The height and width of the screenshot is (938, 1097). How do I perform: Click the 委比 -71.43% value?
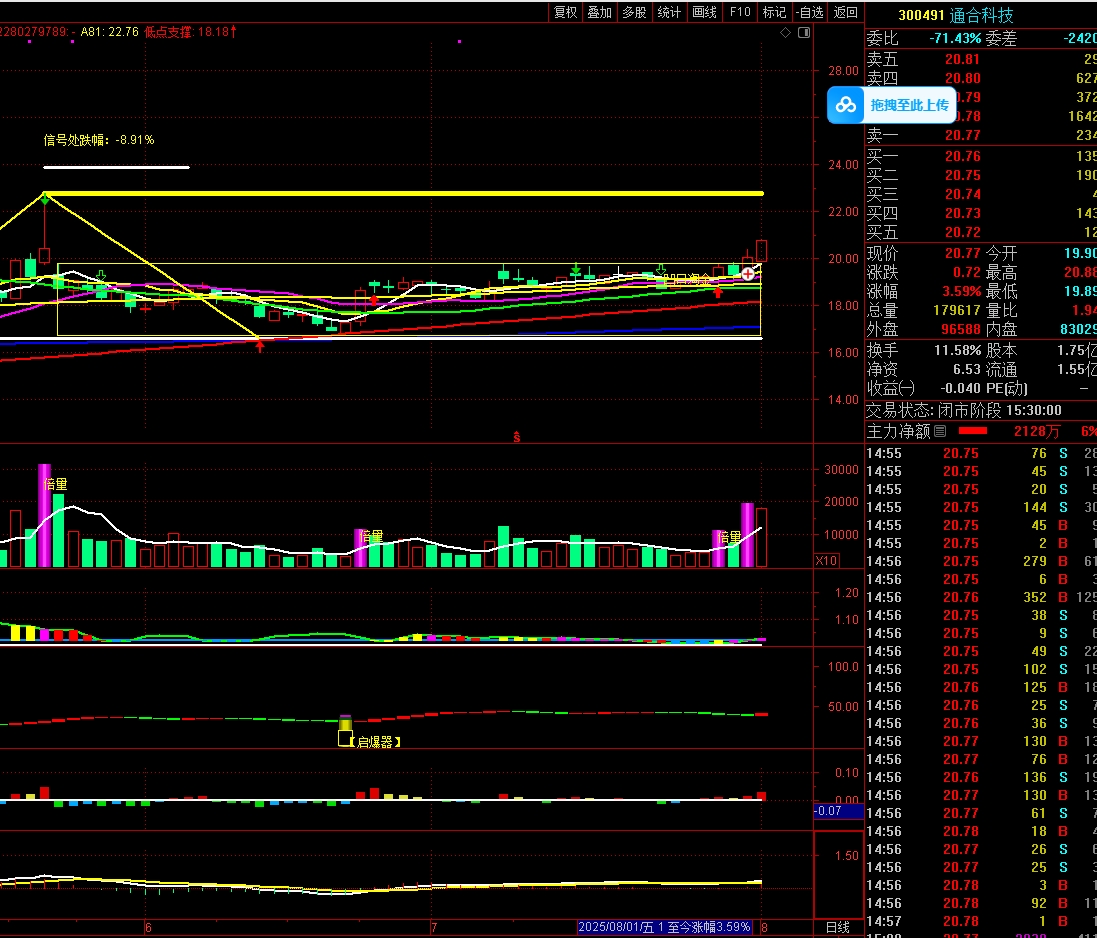[x=955, y=38]
